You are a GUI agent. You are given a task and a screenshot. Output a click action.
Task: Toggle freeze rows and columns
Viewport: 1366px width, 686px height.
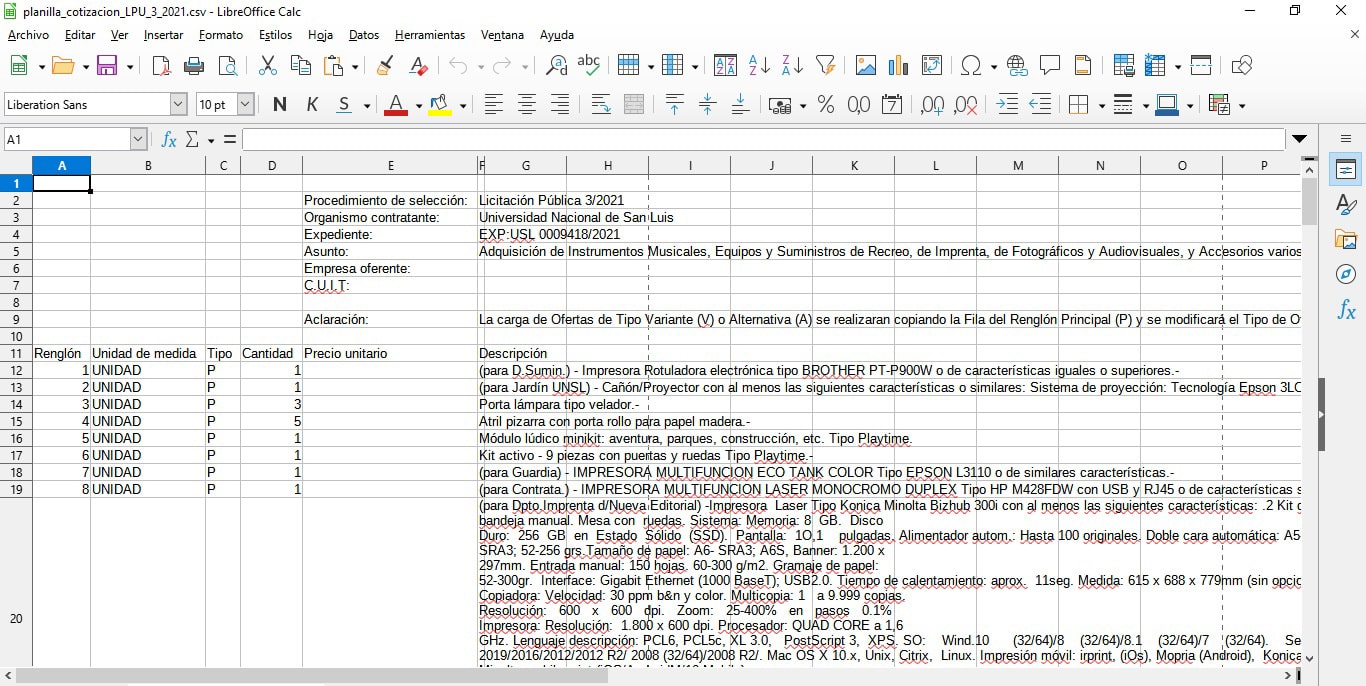pyautogui.click(x=1156, y=66)
